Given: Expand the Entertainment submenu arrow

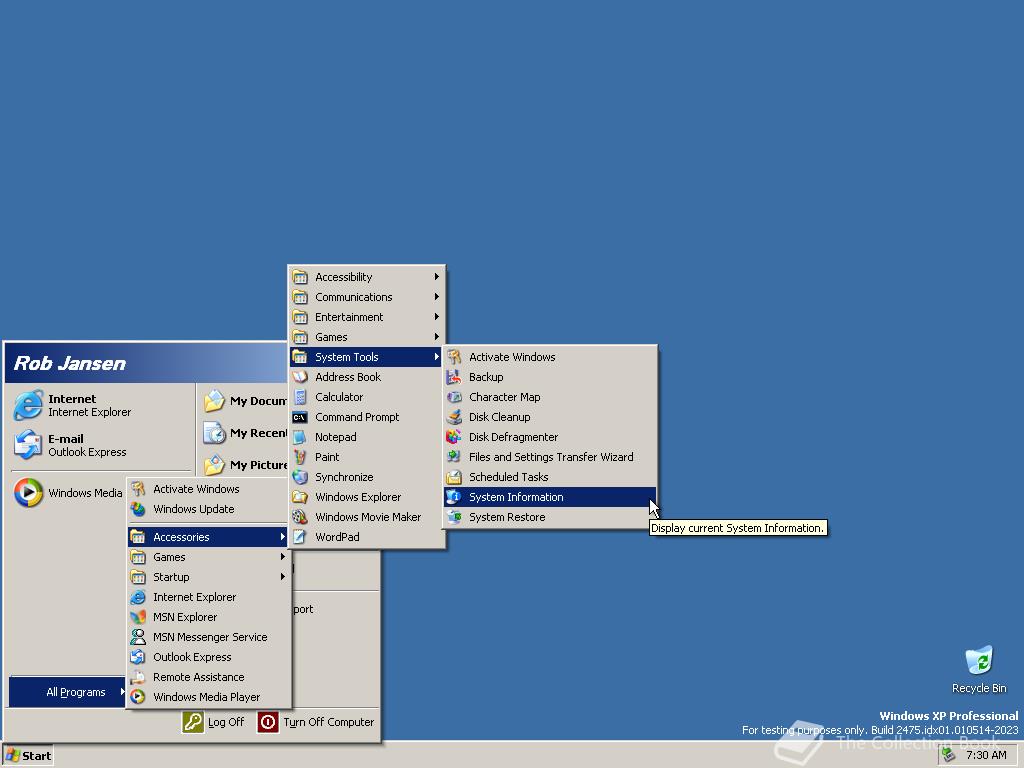Looking at the screenshot, I should (436, 317).
